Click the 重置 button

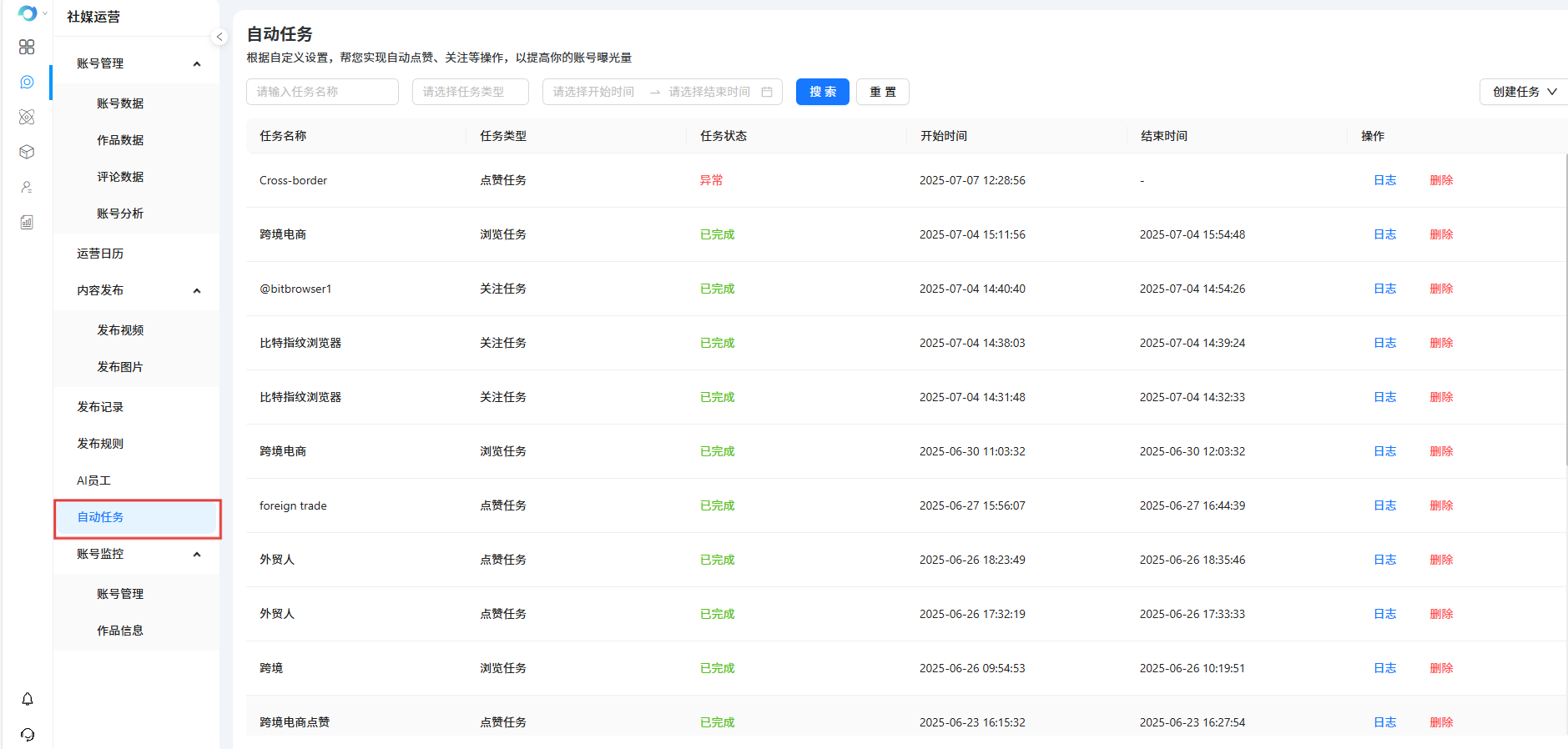[x=883, y=92]
